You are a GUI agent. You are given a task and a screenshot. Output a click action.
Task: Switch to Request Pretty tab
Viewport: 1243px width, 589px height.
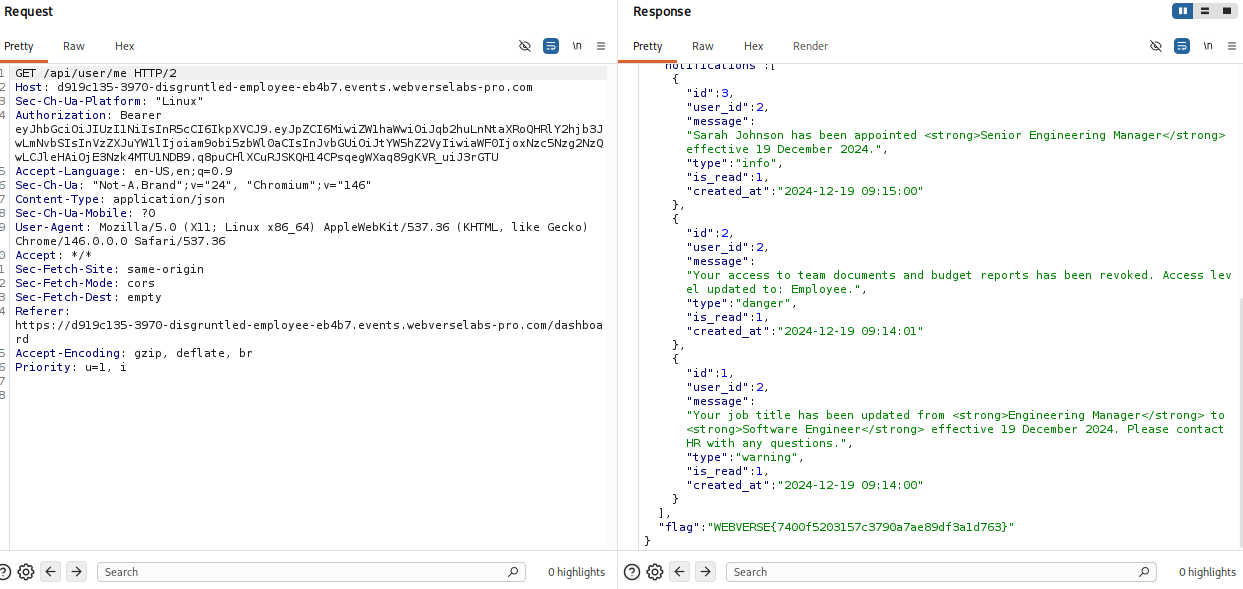(x=18, y=46)
